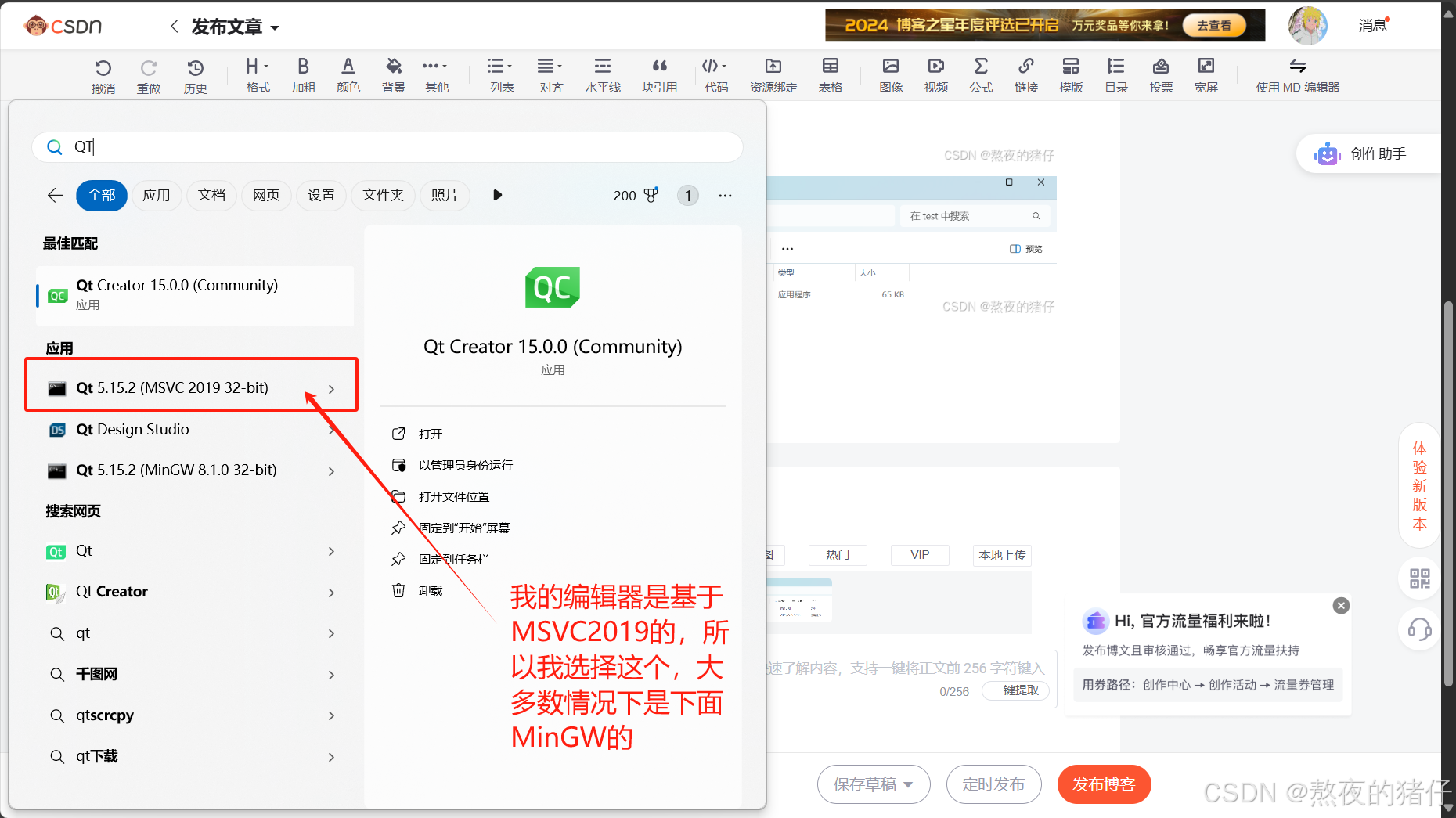Click the Redo (重做) toolbar icon

[149, 76]
